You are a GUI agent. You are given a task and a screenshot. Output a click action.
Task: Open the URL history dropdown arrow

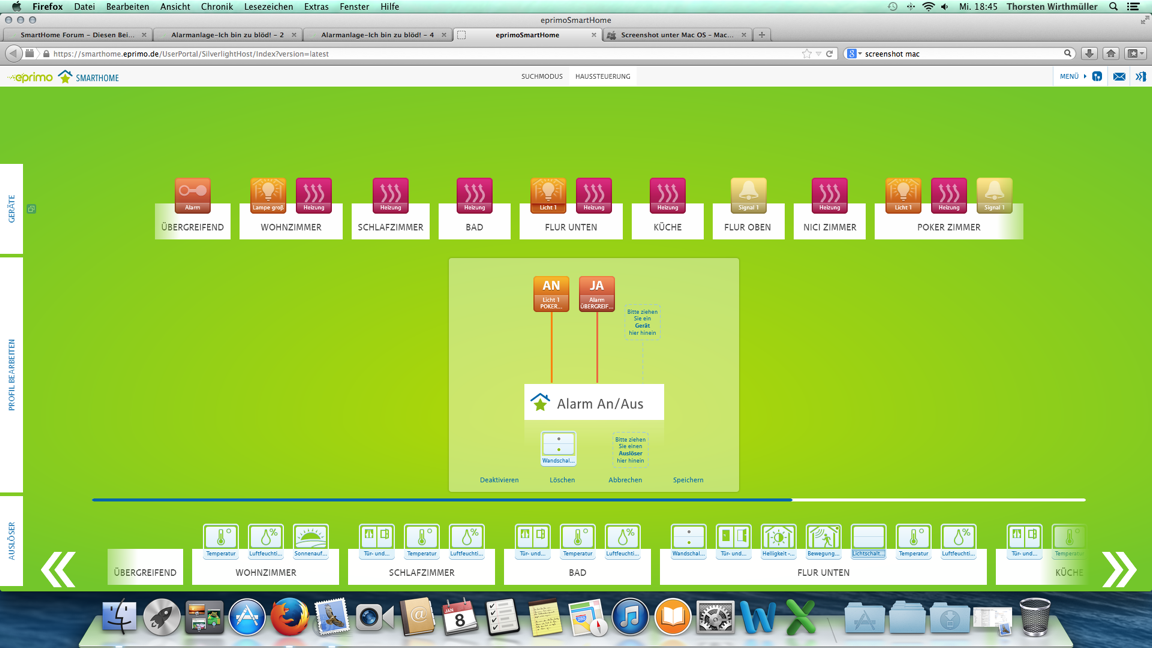[x=818, y=54]
